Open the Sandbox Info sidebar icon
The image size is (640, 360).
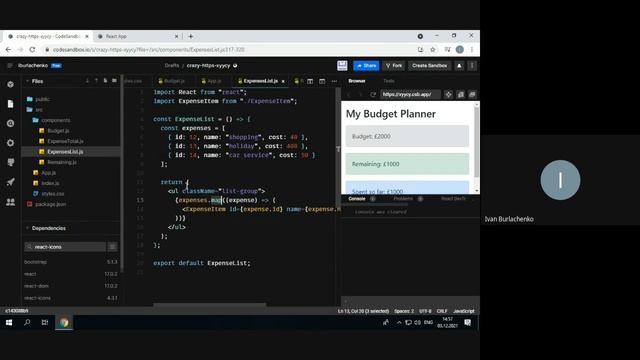[x=11, y=84]
